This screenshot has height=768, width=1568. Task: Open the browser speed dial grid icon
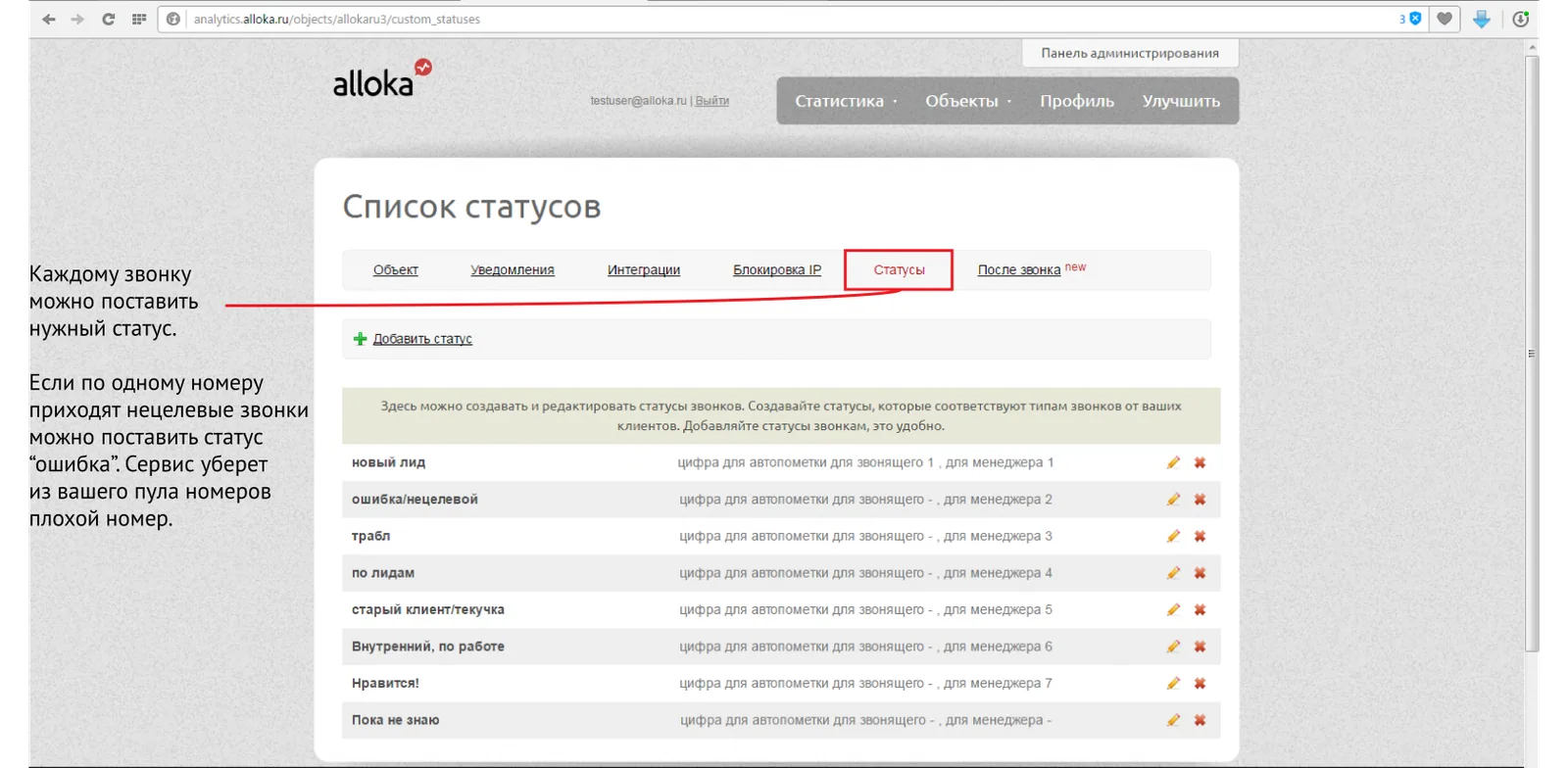(139, 19)
